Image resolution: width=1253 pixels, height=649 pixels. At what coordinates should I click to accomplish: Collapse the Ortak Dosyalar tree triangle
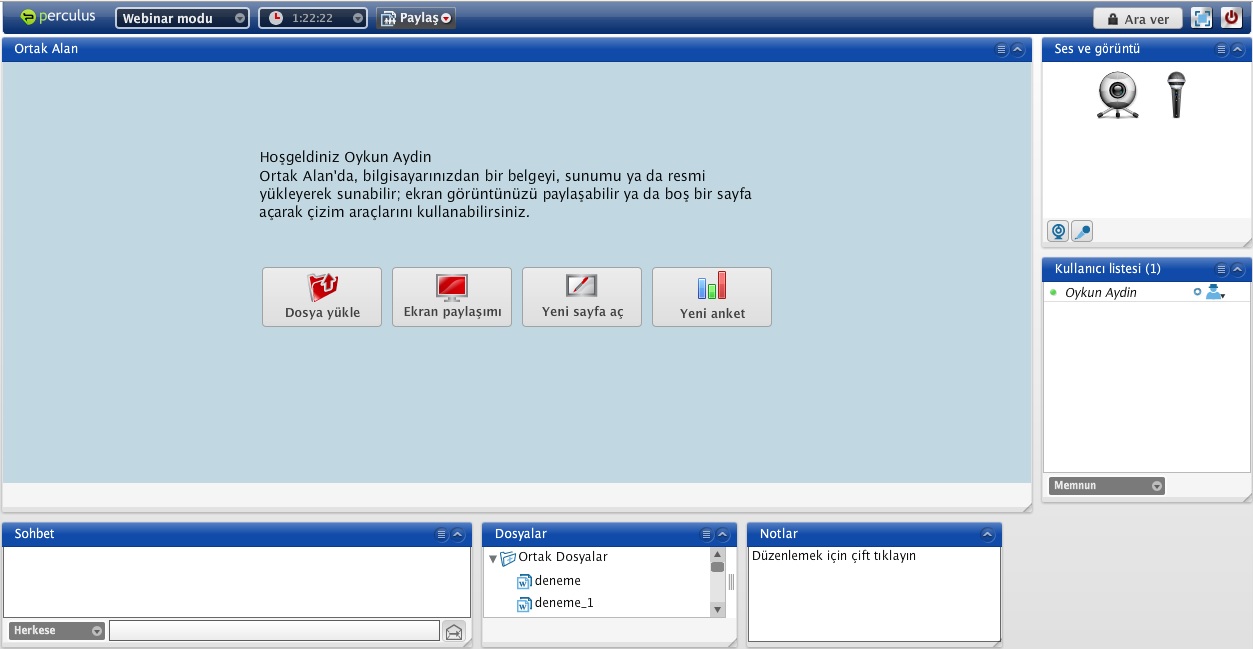[493, 558]
